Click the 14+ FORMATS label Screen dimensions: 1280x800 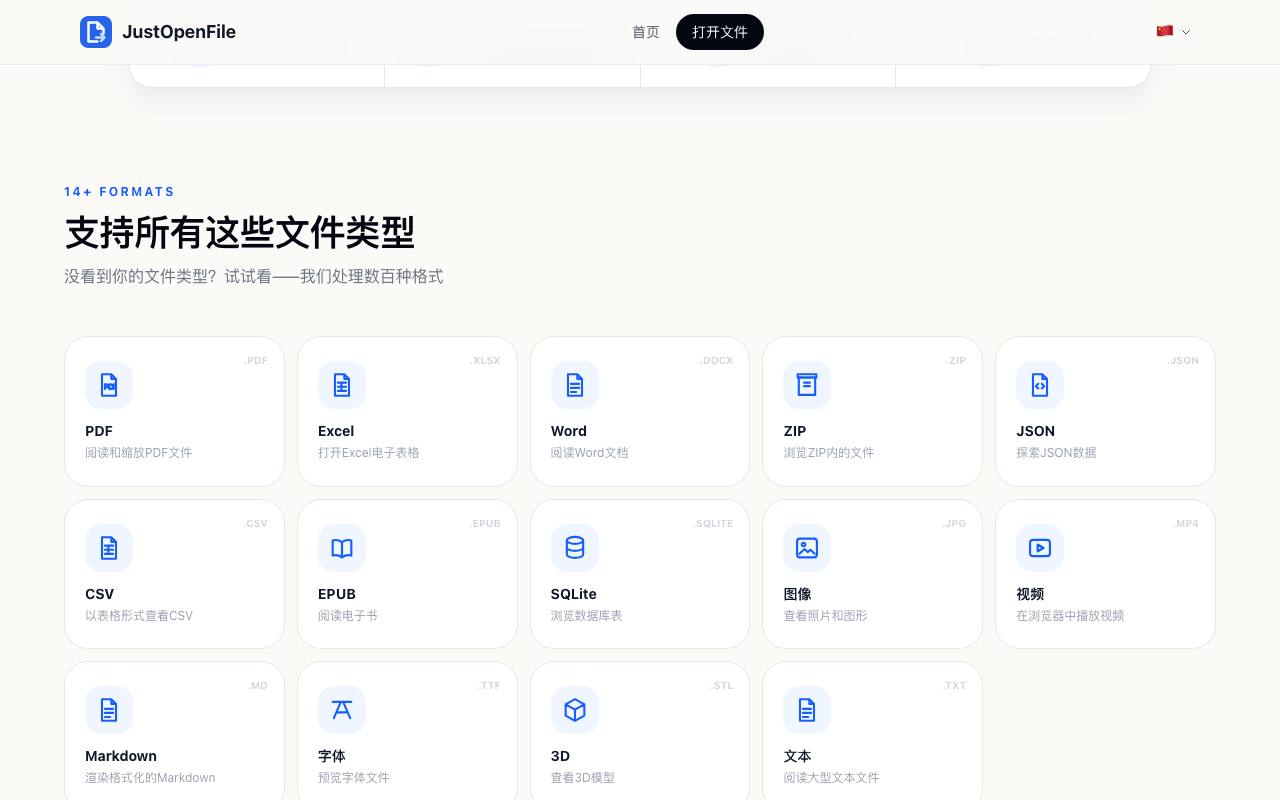click(x=120, y=192)
